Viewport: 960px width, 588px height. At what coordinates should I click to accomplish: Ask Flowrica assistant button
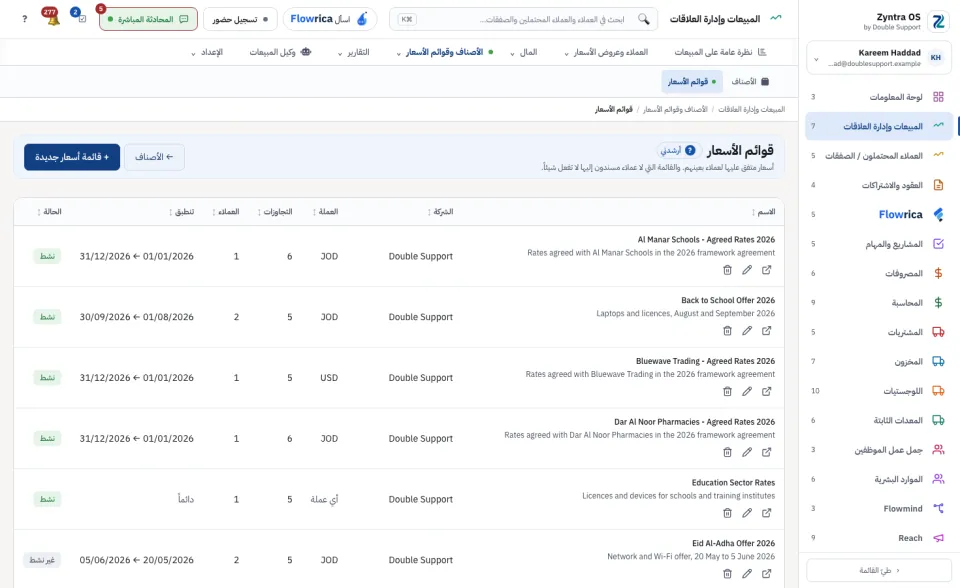pyautogui.click(x=329, y=19)
